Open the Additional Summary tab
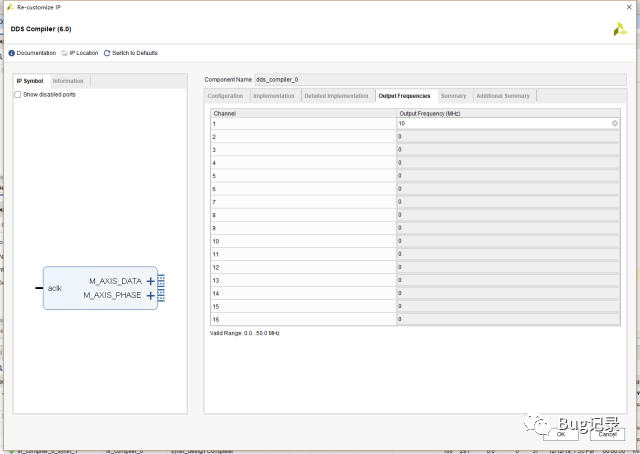This screenshot has width=640, height=454. [503, 96]
